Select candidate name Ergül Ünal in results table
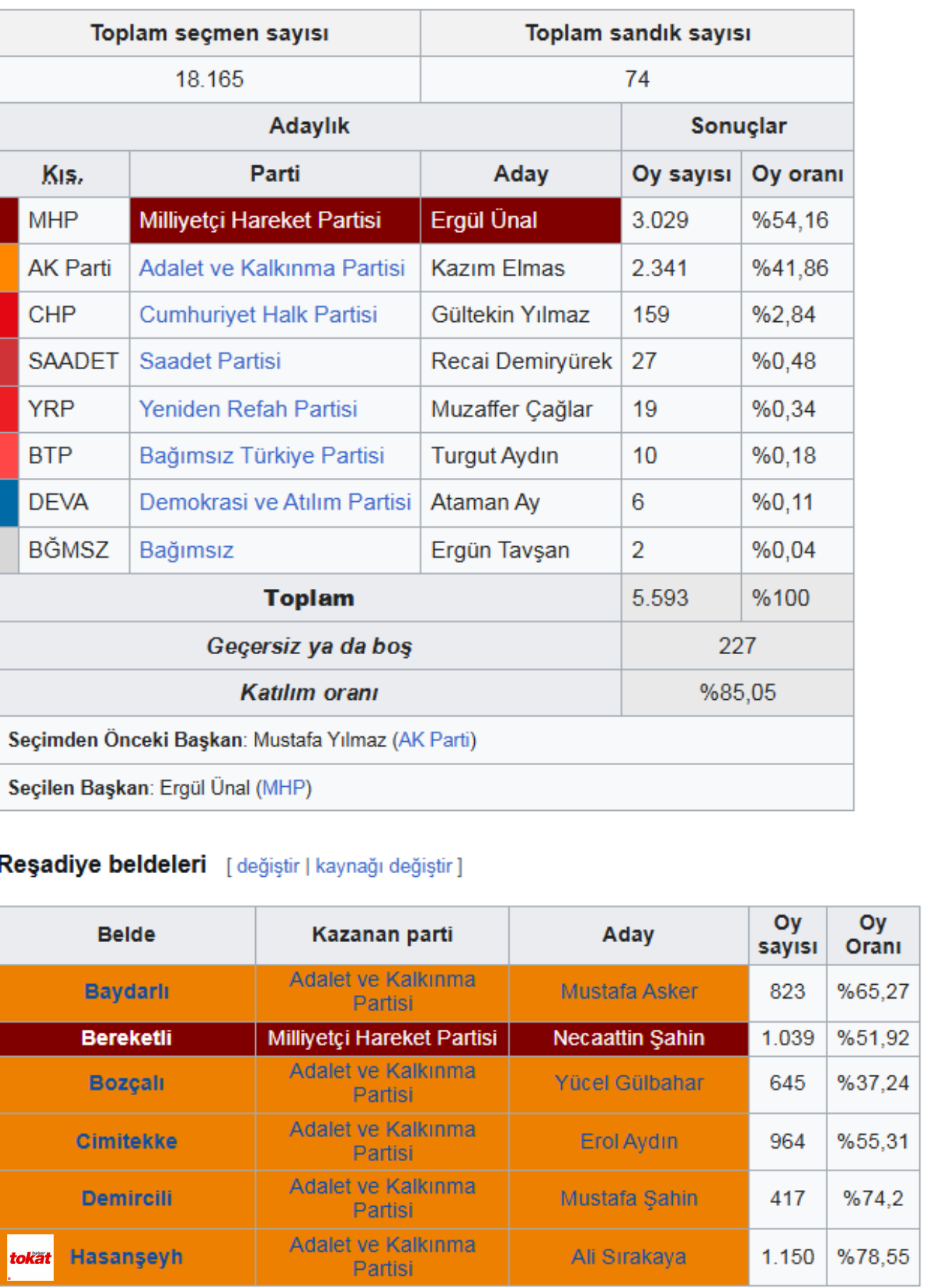 (484, 220)
